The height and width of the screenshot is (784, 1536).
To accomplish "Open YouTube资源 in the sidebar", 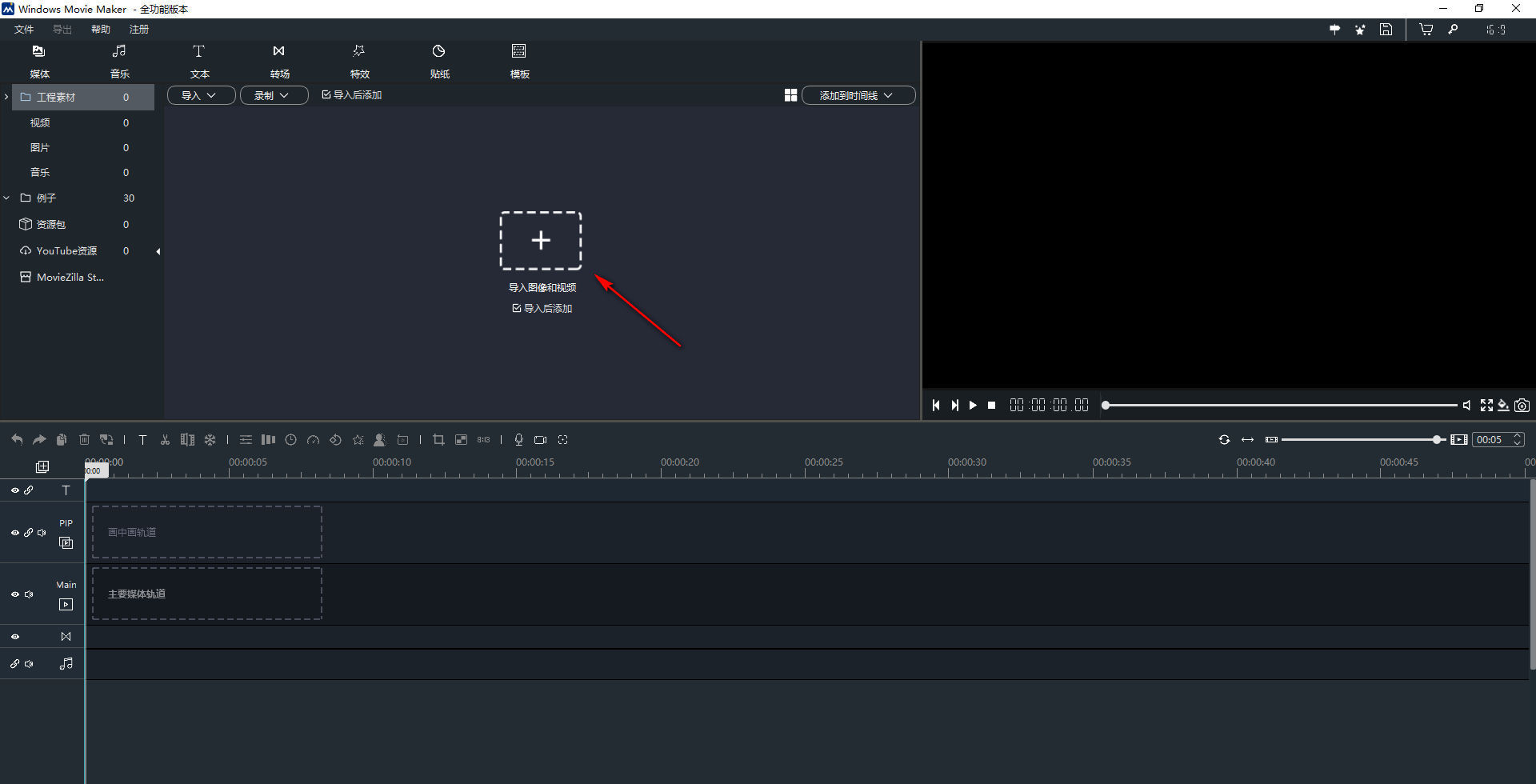I will pos(66,250).
